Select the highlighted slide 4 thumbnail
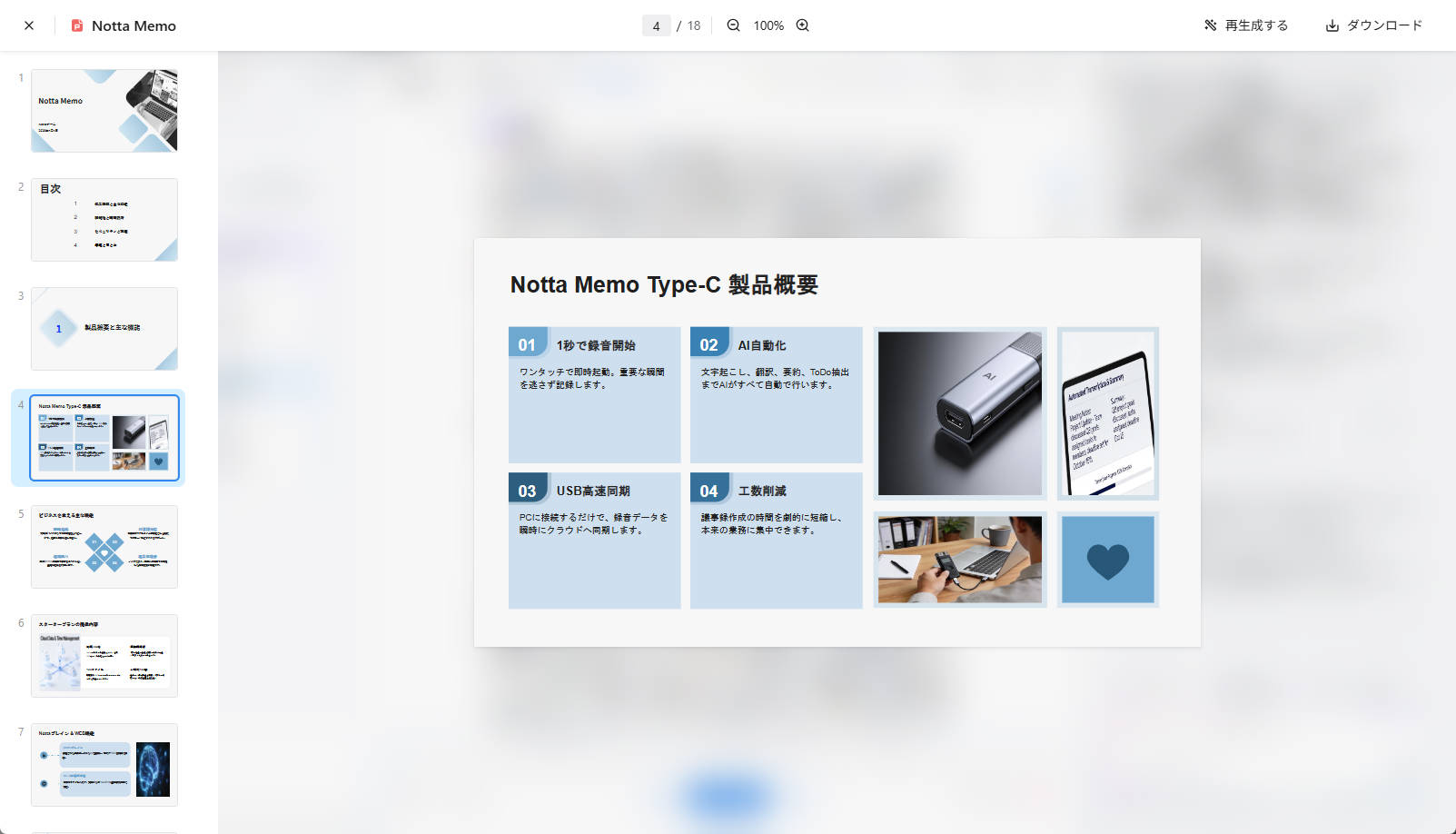Screen dimensions: 1456x834 [104, 438]
